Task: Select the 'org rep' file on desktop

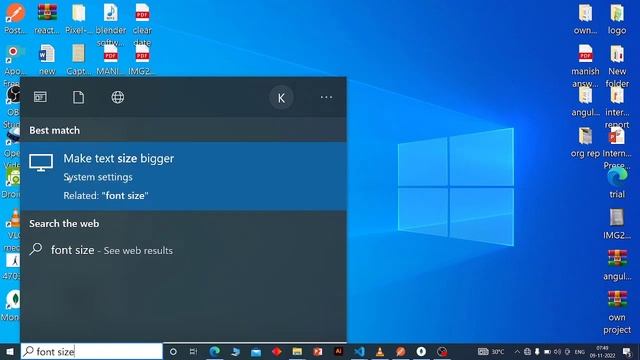Action: (x=585, y=143)
